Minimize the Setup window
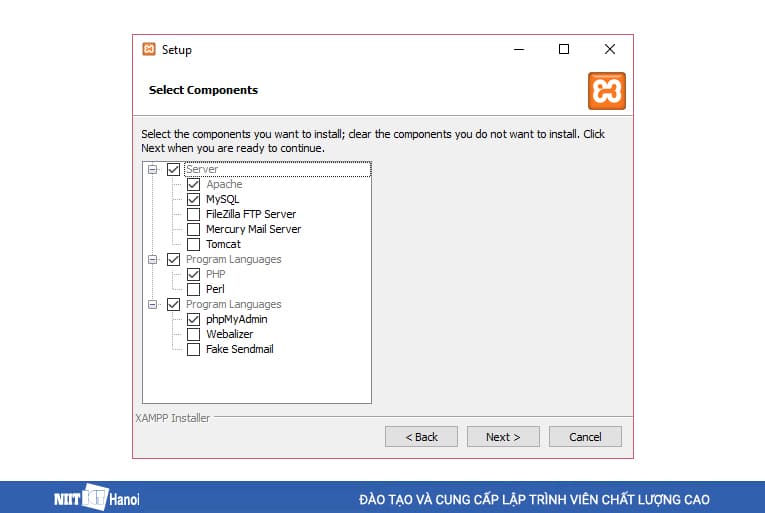 pyautogui.click(x=519, y=49)
